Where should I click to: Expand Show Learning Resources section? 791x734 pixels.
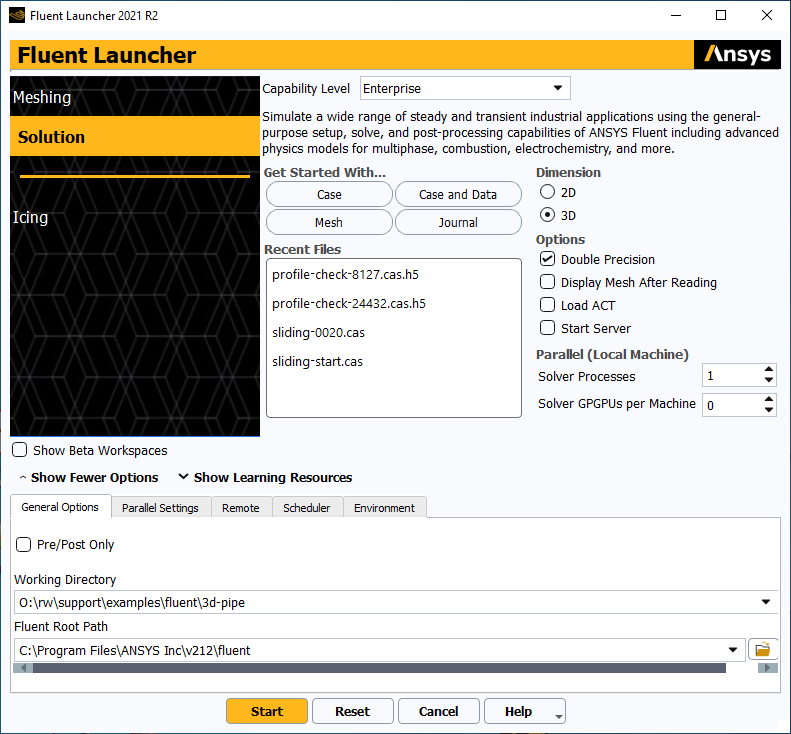coord(265,478)
